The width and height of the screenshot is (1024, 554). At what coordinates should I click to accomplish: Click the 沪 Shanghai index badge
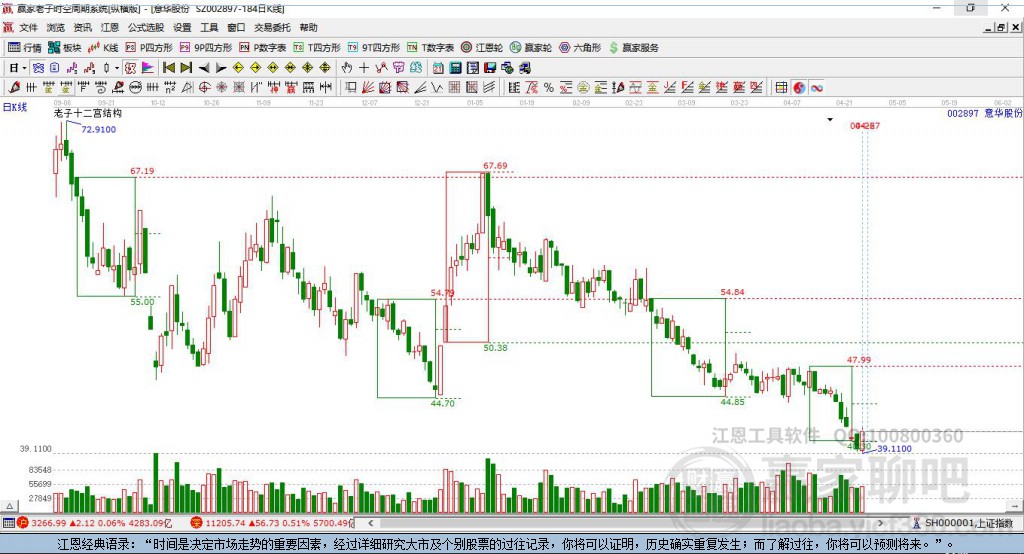[x=23, y=523]
